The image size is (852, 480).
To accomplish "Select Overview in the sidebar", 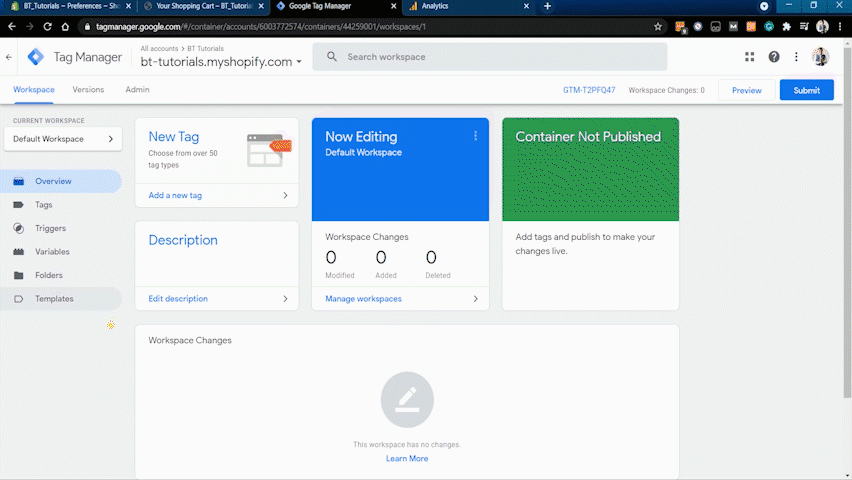I will click(61, 181).
